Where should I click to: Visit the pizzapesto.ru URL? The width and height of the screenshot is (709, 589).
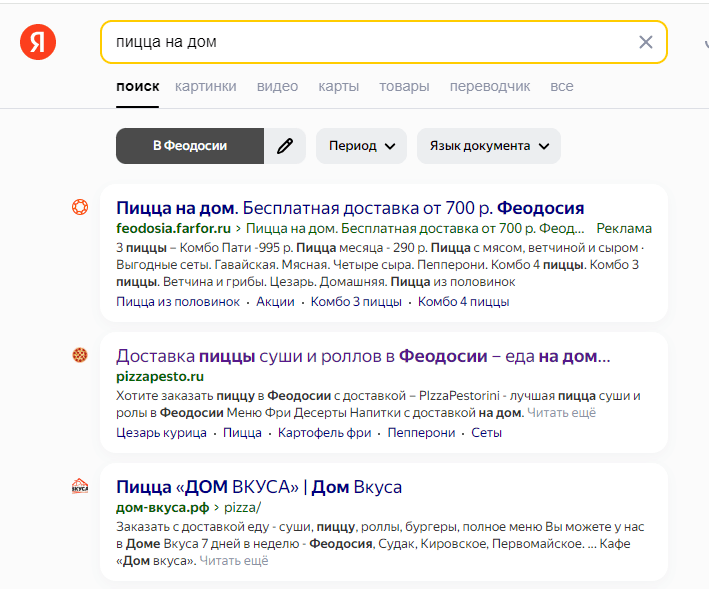point(160,376)
